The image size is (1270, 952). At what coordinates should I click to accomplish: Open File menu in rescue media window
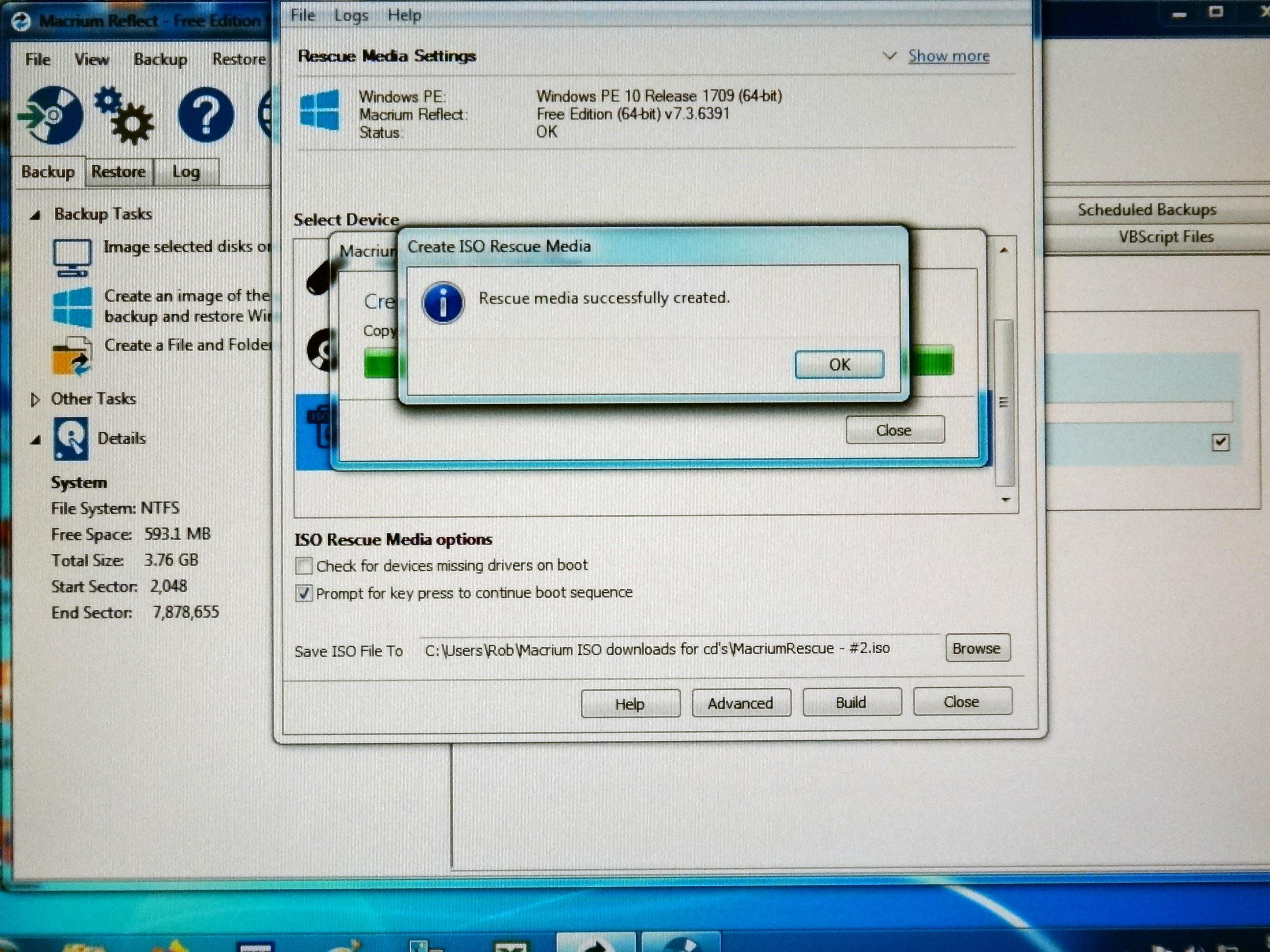pyautogui.click(x=303, y=15)
